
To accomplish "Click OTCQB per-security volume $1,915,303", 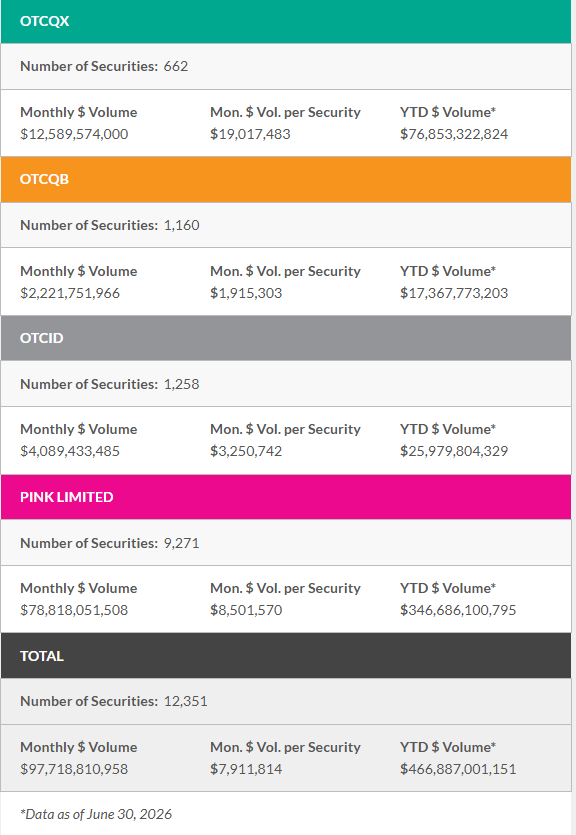I will pos(246,293).
